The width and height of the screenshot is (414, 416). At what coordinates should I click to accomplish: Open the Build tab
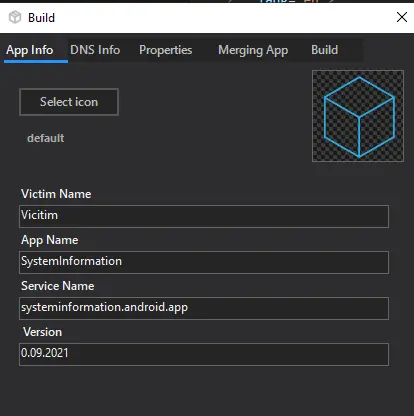(324, 50)
